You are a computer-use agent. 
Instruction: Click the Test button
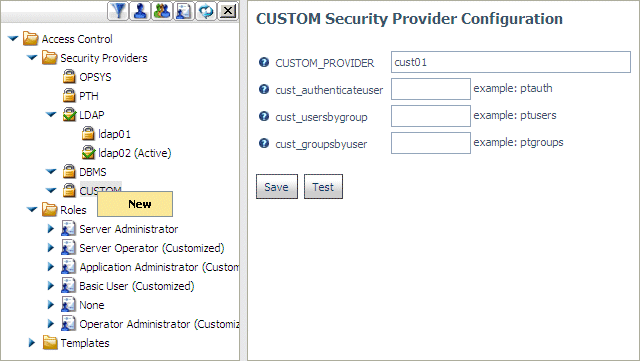[x=323, y=187]
